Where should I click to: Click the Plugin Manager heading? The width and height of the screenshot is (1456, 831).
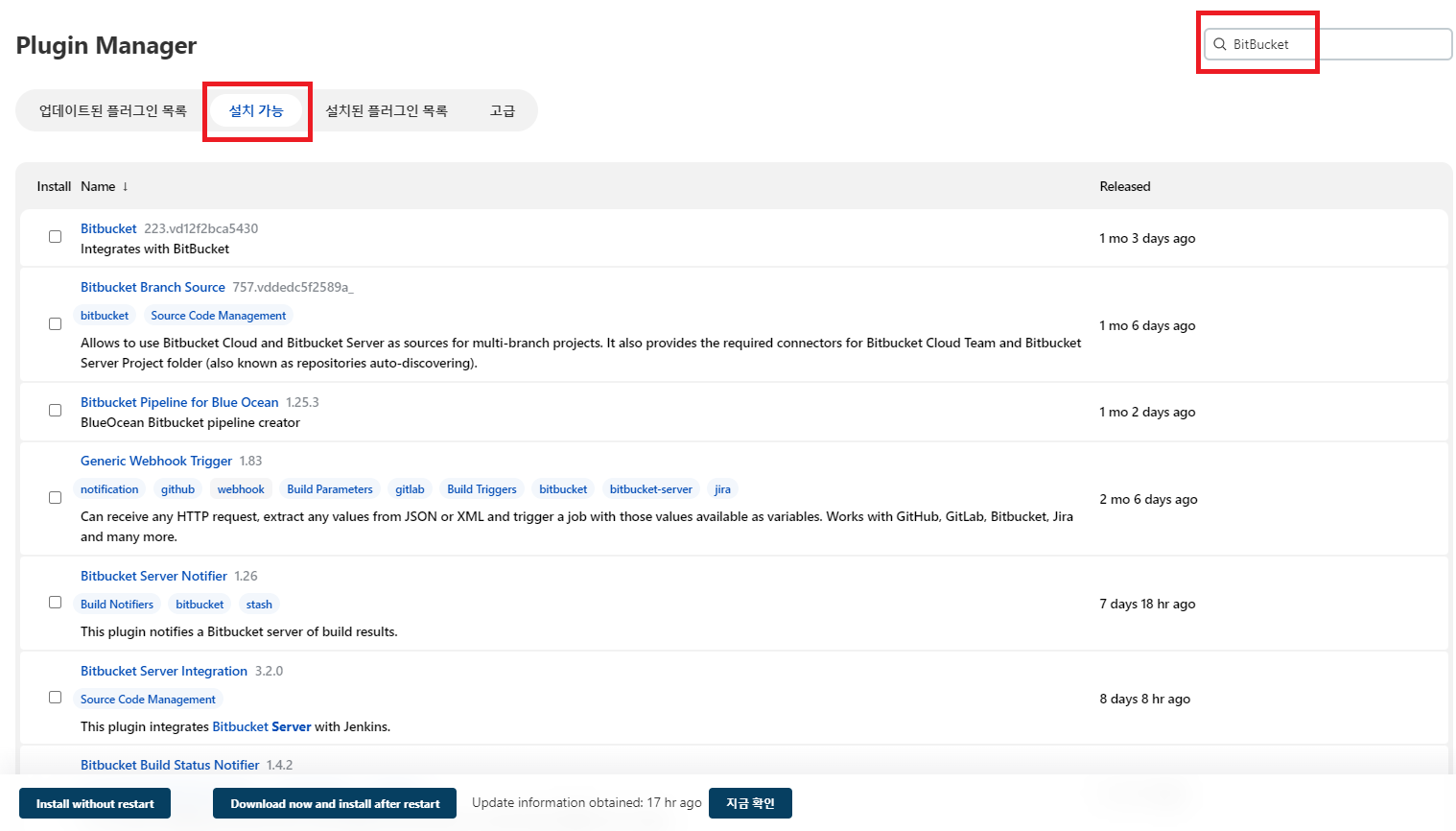(106, 45)
